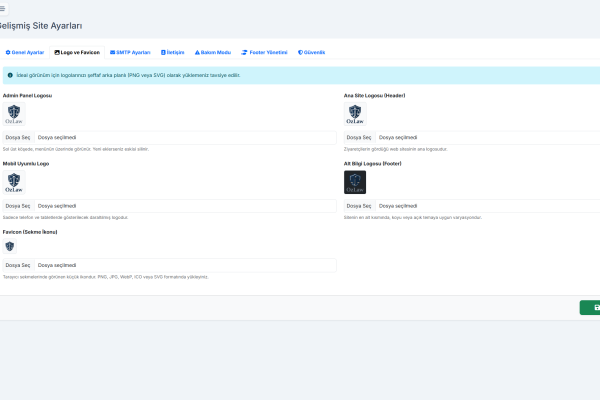Click the Admin Panel Logosu preview image
Viewport: 600px width, 400px height.
[x=14, y=113]
